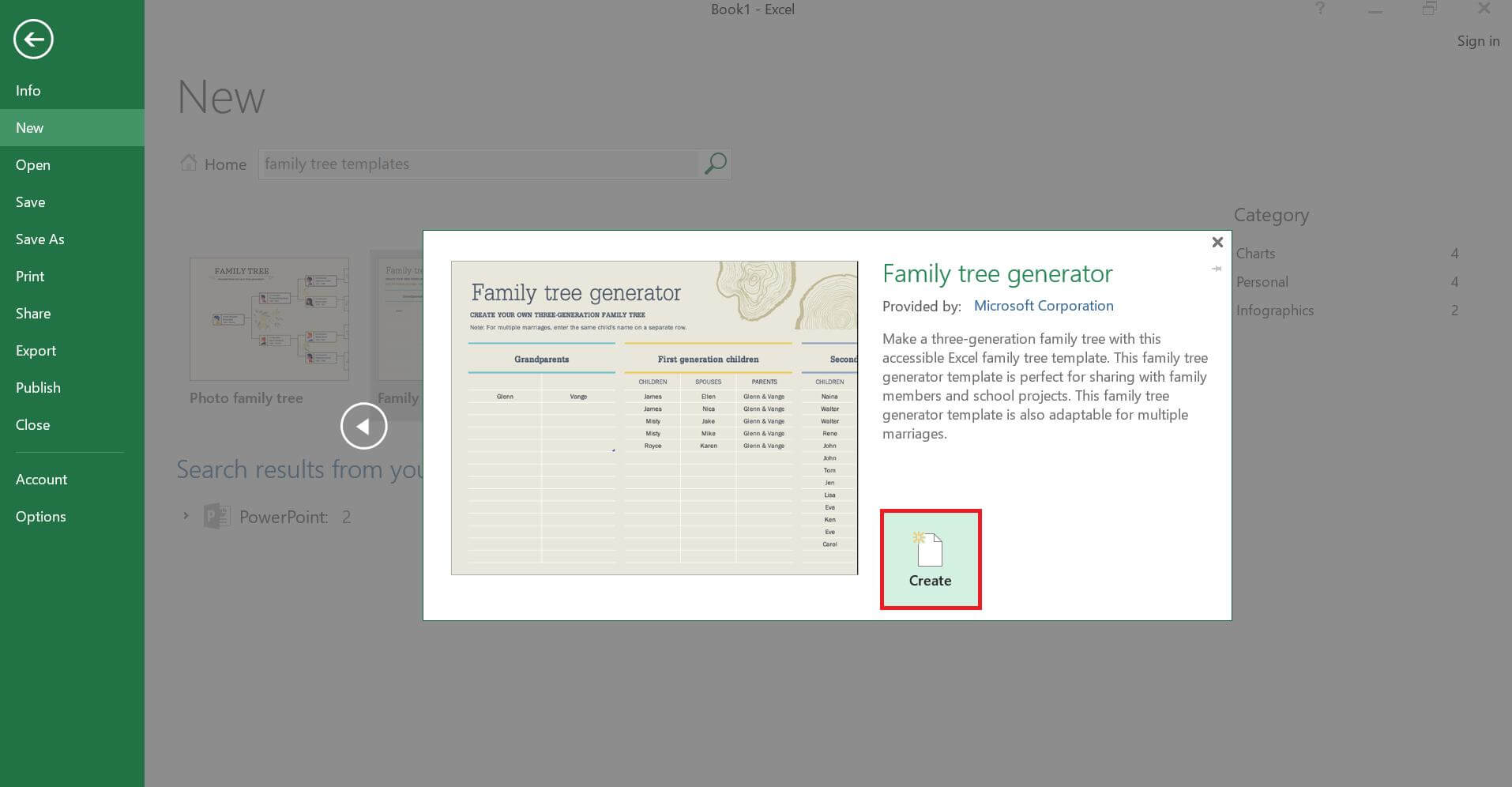Screen dimensions: 1512x787
Task: Expand the PowerPoint search results
Action: pos(186,516)
